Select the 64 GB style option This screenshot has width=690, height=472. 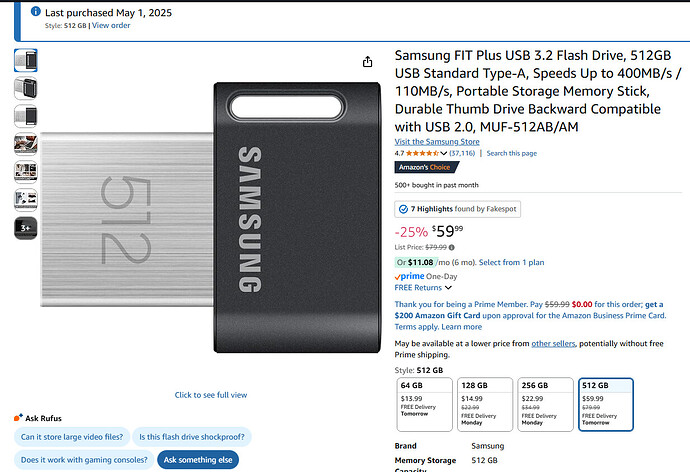[424, 404]
